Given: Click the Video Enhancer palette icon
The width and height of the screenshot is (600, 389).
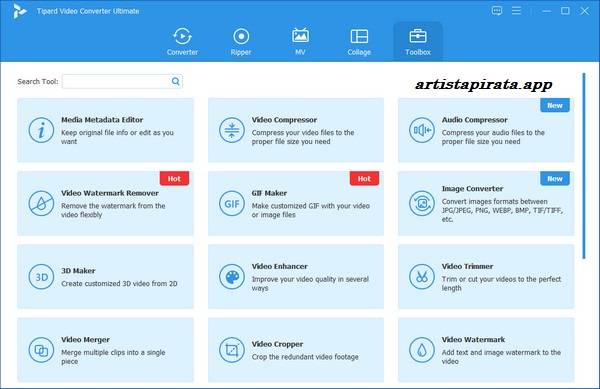Looking at the screenshot, I should point(232,277).
